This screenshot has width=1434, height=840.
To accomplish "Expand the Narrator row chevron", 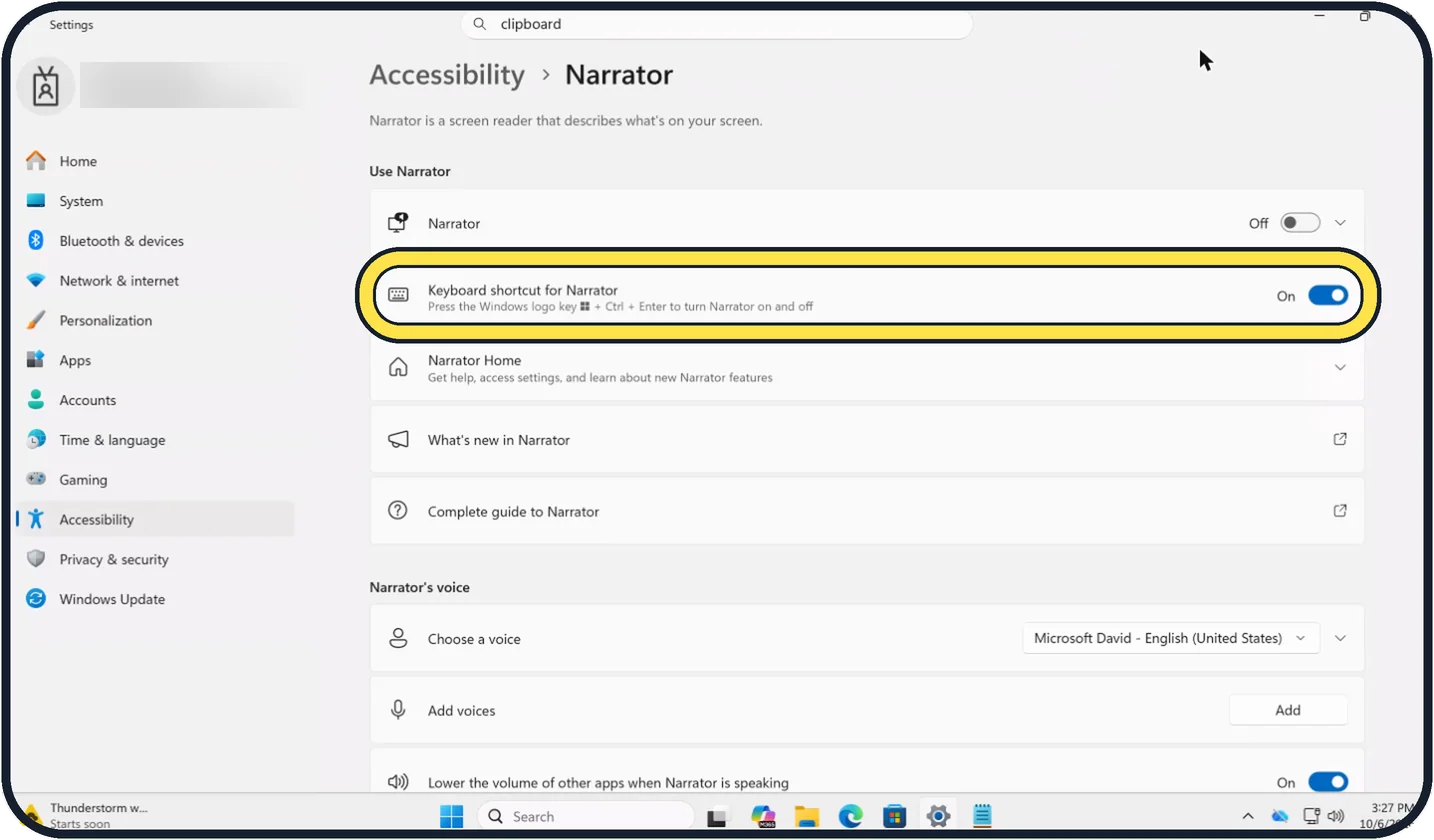I will [1341, 223].
